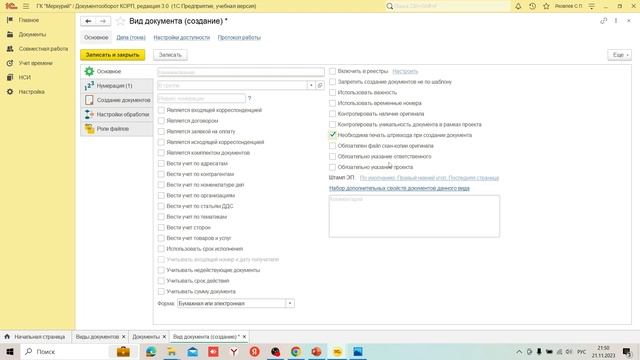Tick Включить в реестры checkbox

tap(333, 71)
